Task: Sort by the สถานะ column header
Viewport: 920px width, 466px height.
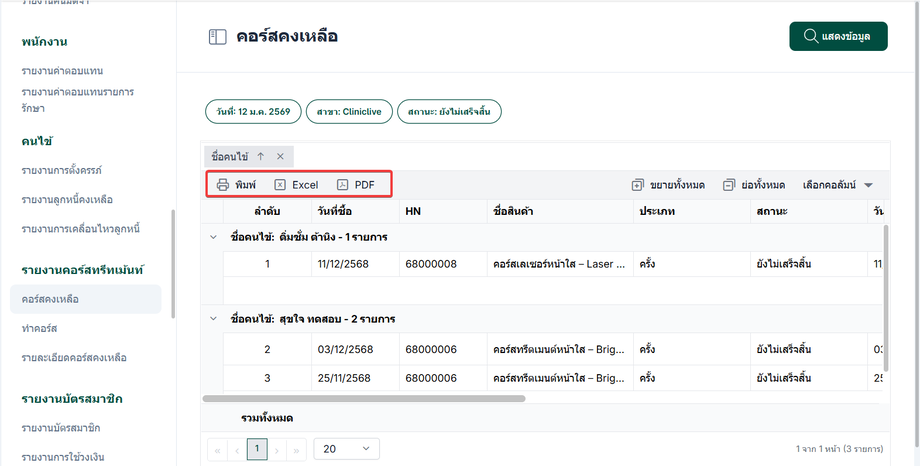Action: click(810, 211)
